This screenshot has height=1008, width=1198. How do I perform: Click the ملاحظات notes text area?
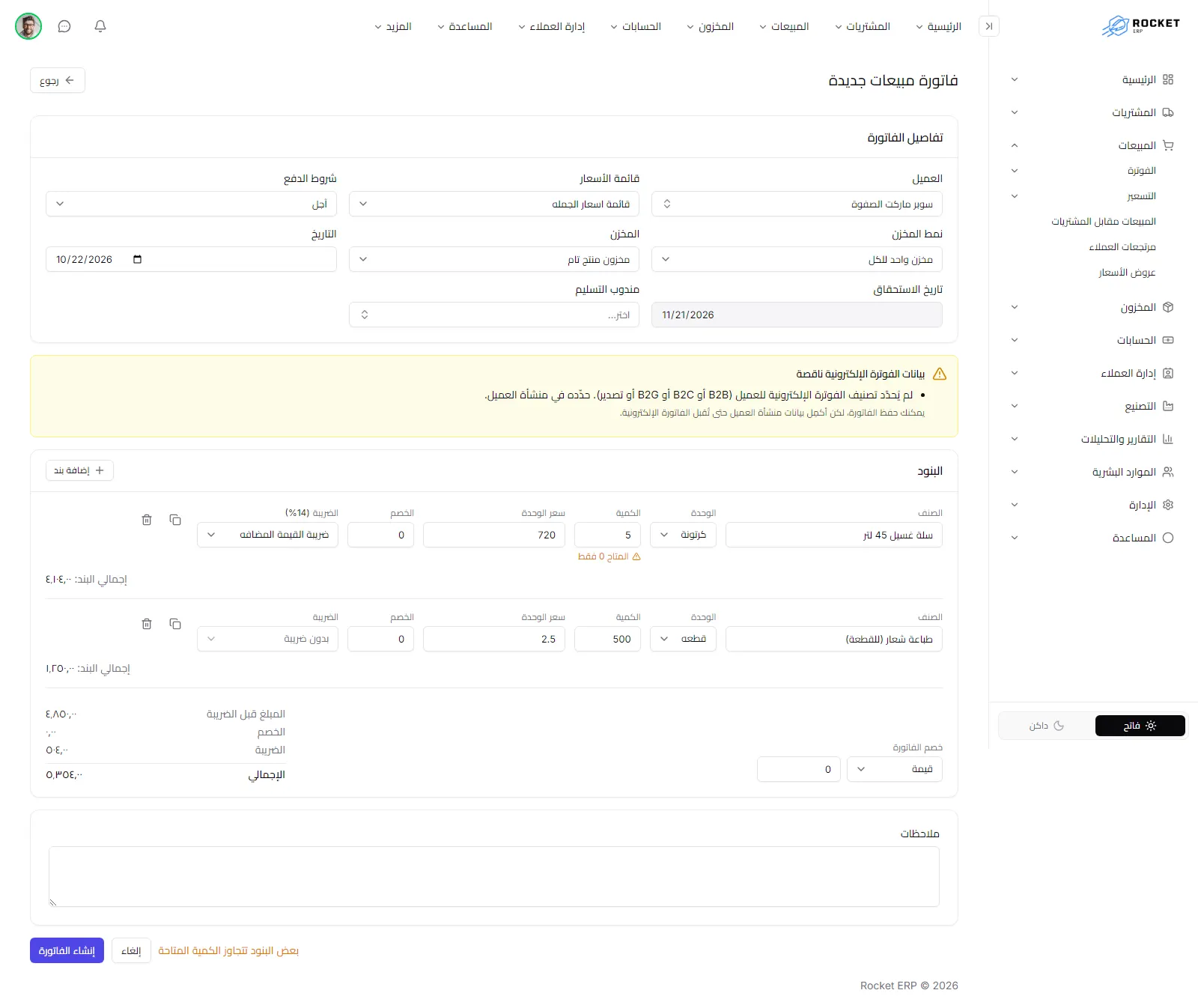coord(494,876)
